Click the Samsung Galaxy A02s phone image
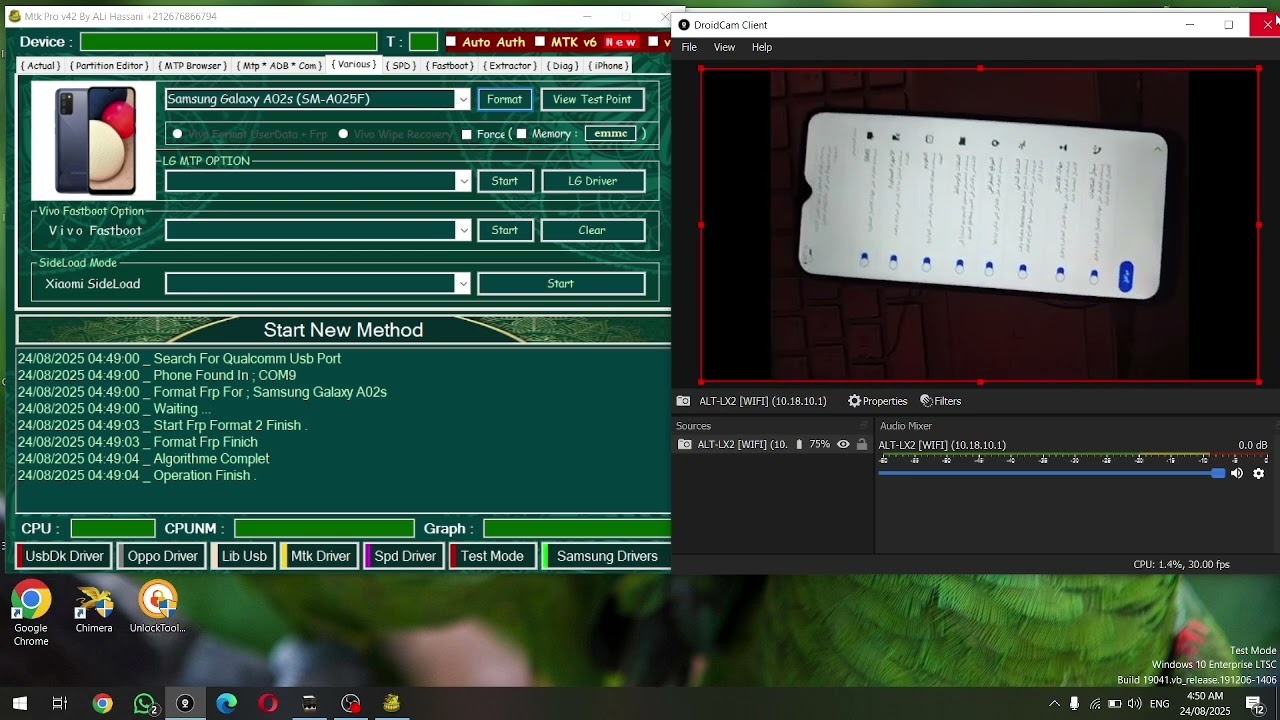The width and height of the screenshot is (1280, 720). tap(94, 141)
